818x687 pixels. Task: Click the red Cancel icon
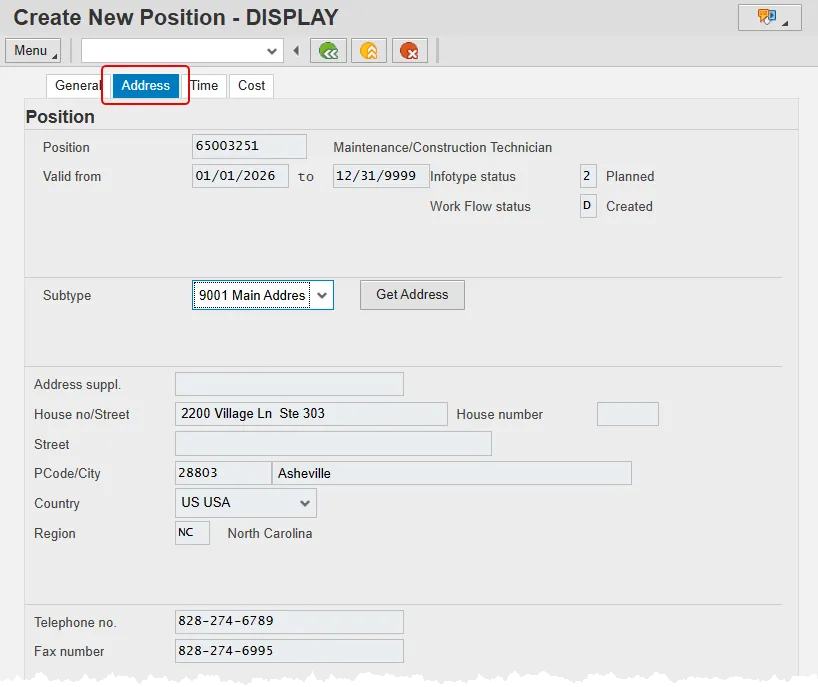tap(410, 51)
